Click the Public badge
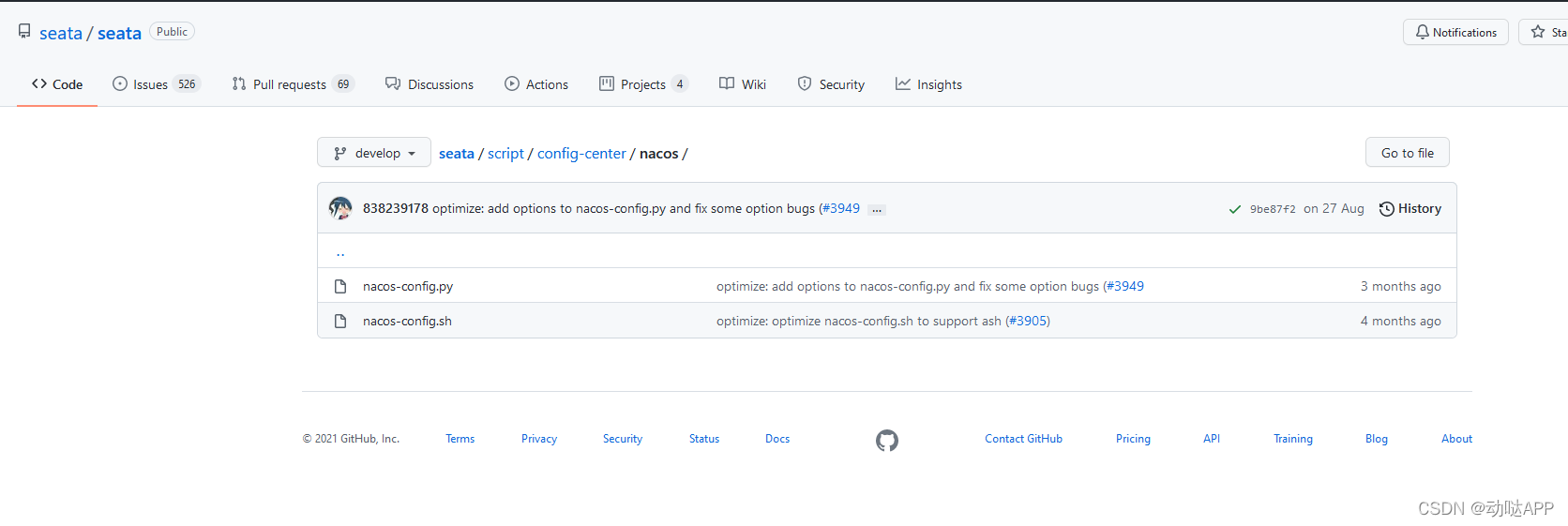1568x526 pixels. [172, 32]
